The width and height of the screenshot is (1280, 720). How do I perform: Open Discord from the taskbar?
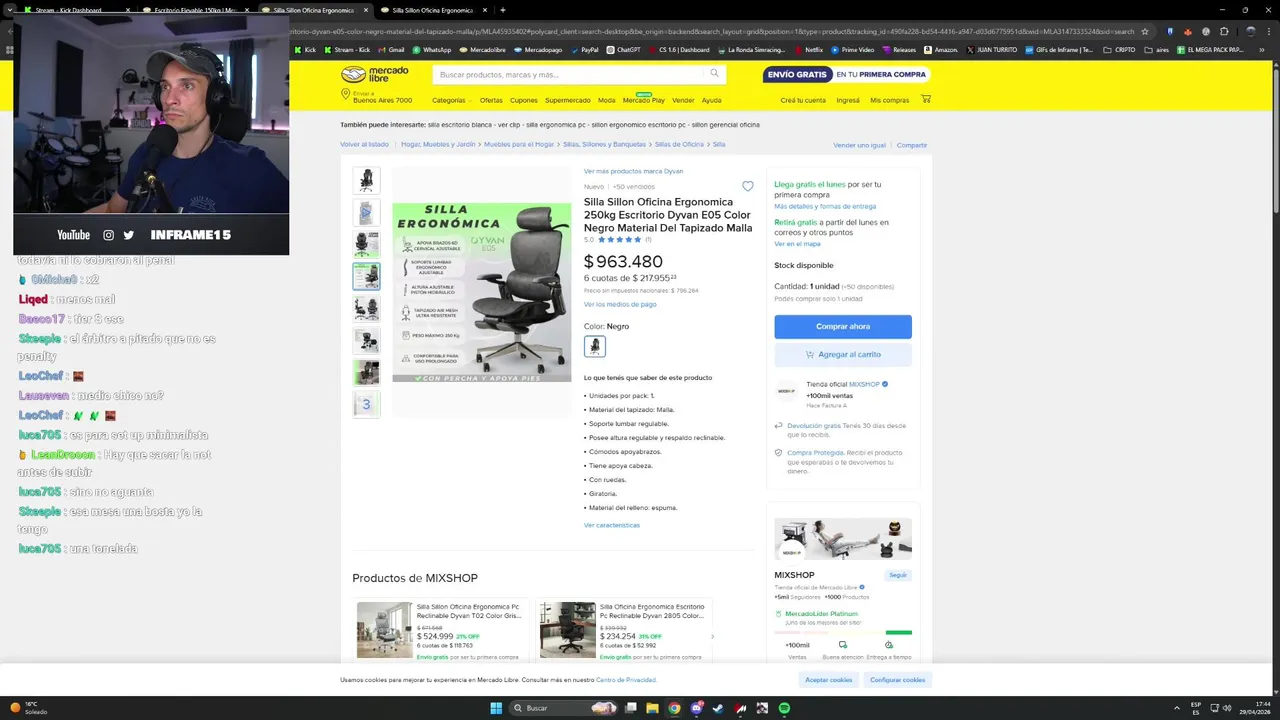tap(696, 708)
